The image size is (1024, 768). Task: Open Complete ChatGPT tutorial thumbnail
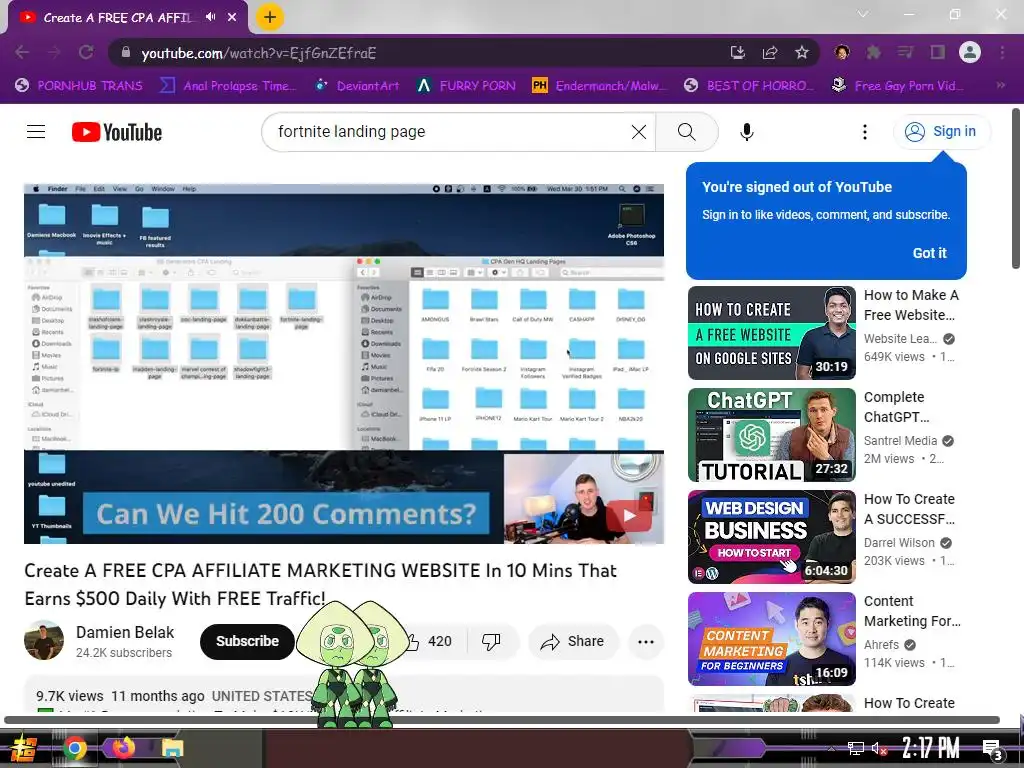(x=771, y=435)
